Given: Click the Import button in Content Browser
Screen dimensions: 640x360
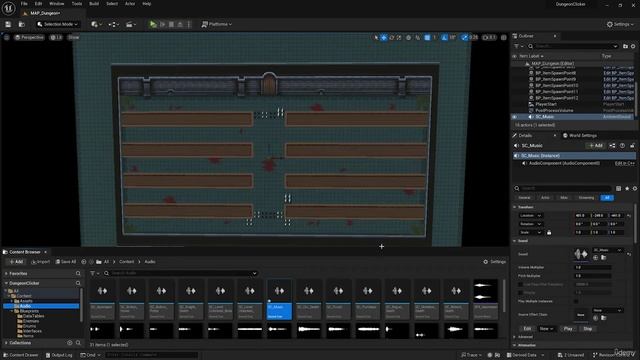Looking at the screenshot, I should (40, 262).
